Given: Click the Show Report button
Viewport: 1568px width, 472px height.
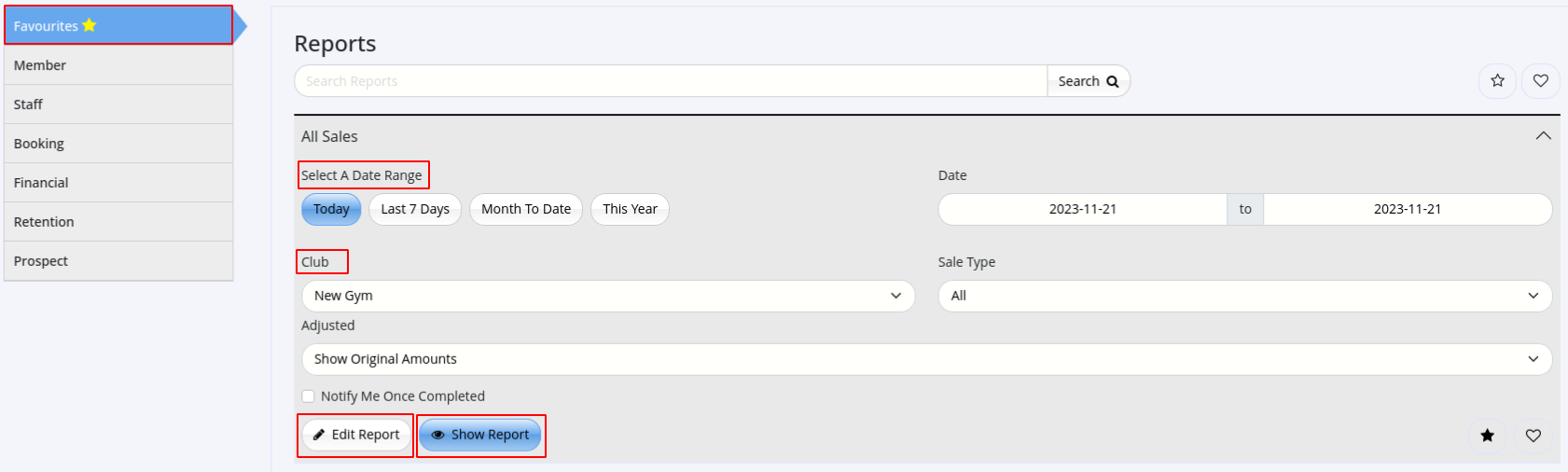Looking at the screenshot, I should pos(480,435).
